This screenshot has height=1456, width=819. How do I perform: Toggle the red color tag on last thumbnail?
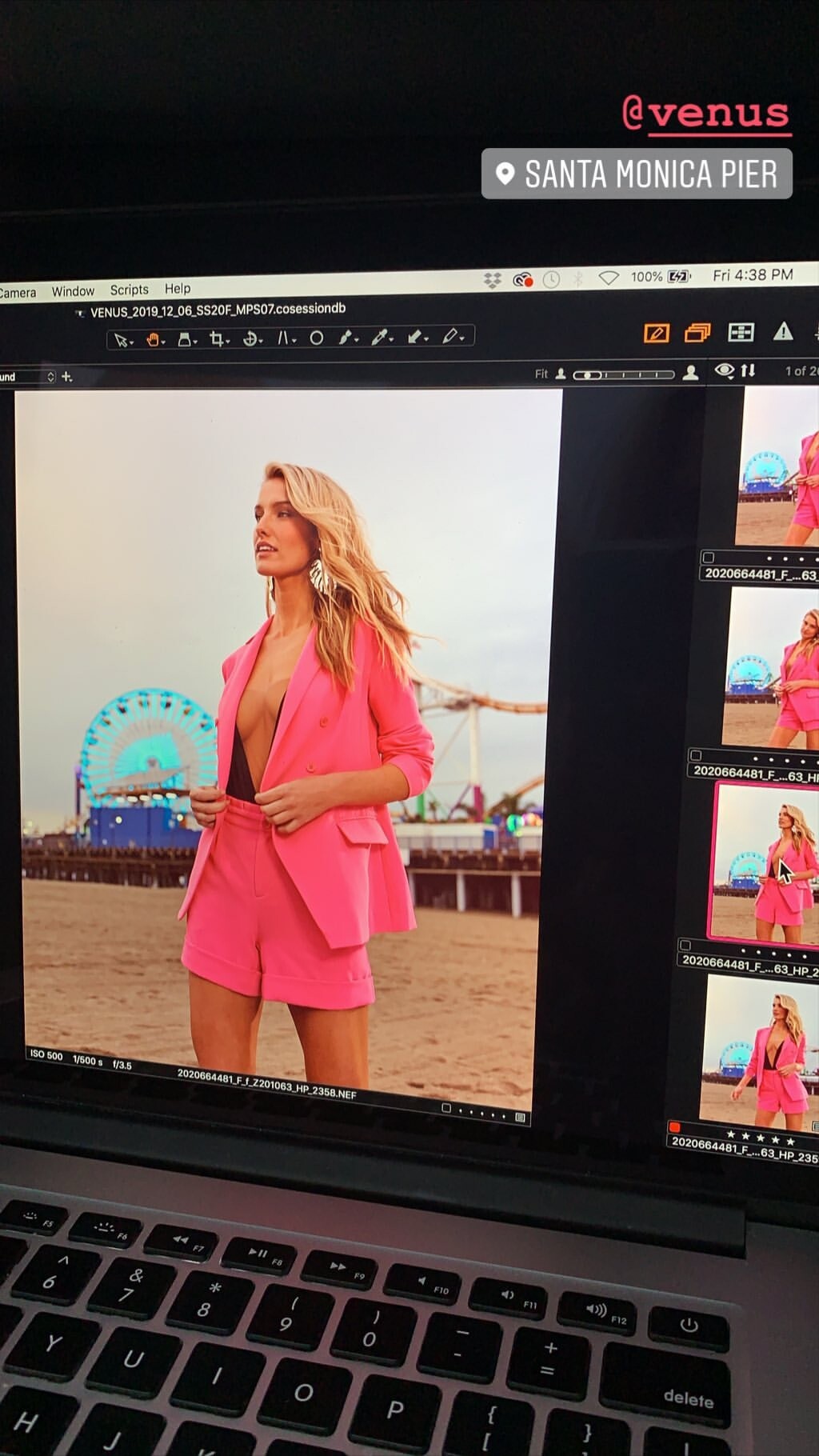pos(674,1126)
